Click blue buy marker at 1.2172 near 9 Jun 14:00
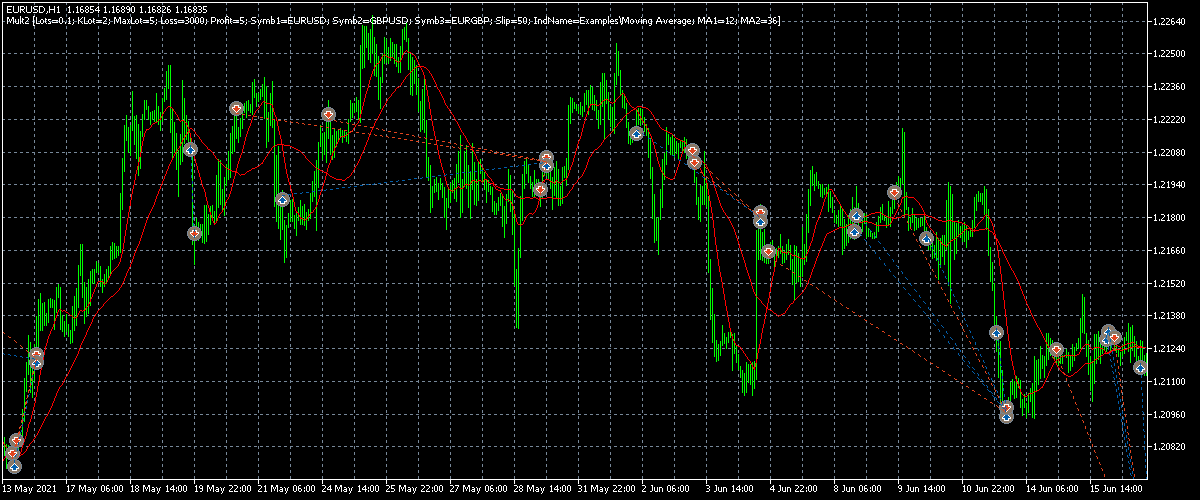Image resolution: width=1200 pixels, height=500 pixels. point(927,238)
